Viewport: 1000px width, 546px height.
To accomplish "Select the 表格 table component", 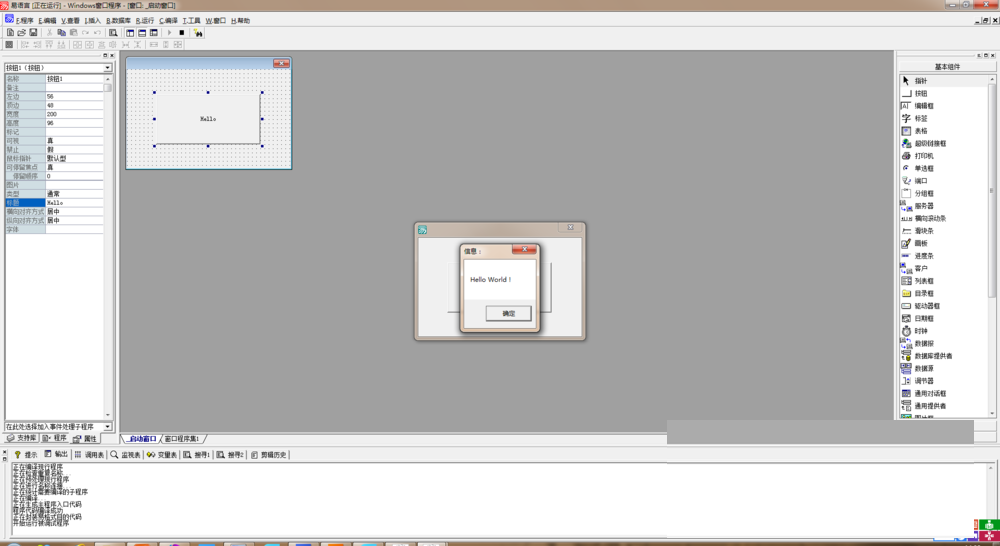I will [945, 131].
